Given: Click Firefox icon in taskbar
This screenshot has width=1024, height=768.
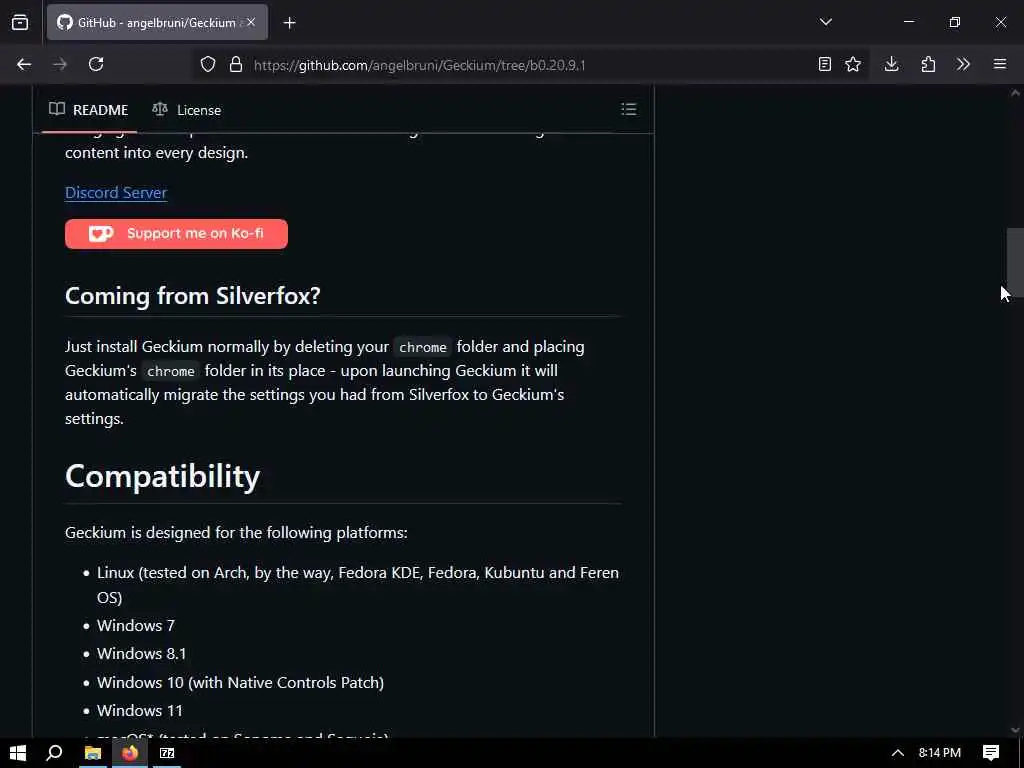Looking at the screenshot, I should pos(130,753).
